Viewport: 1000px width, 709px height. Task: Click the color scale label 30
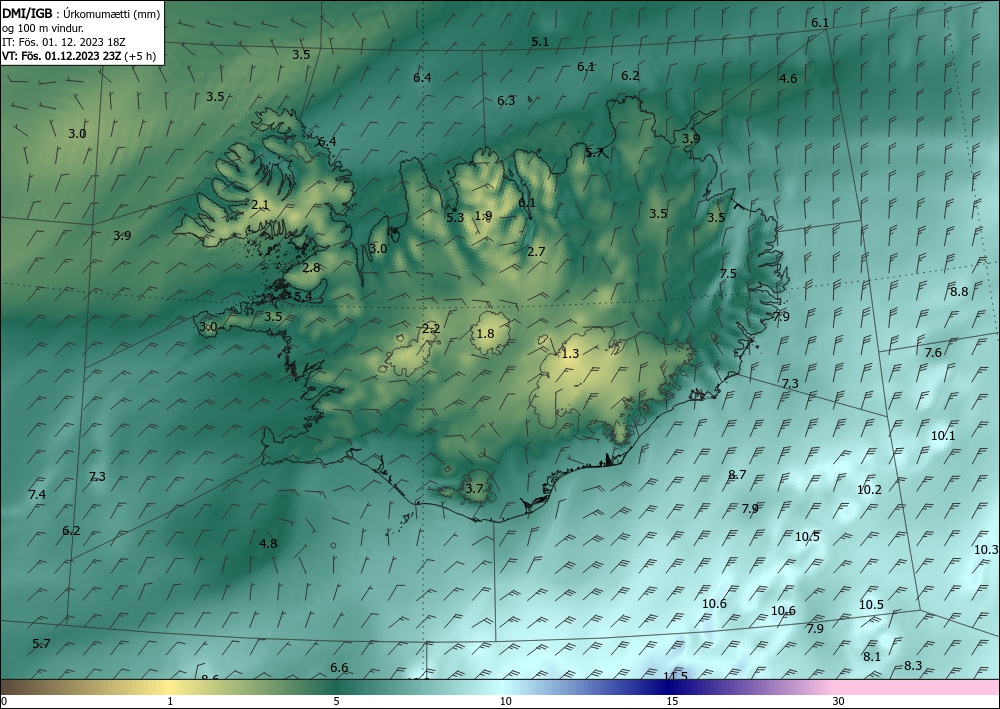(x=839, y=702)
